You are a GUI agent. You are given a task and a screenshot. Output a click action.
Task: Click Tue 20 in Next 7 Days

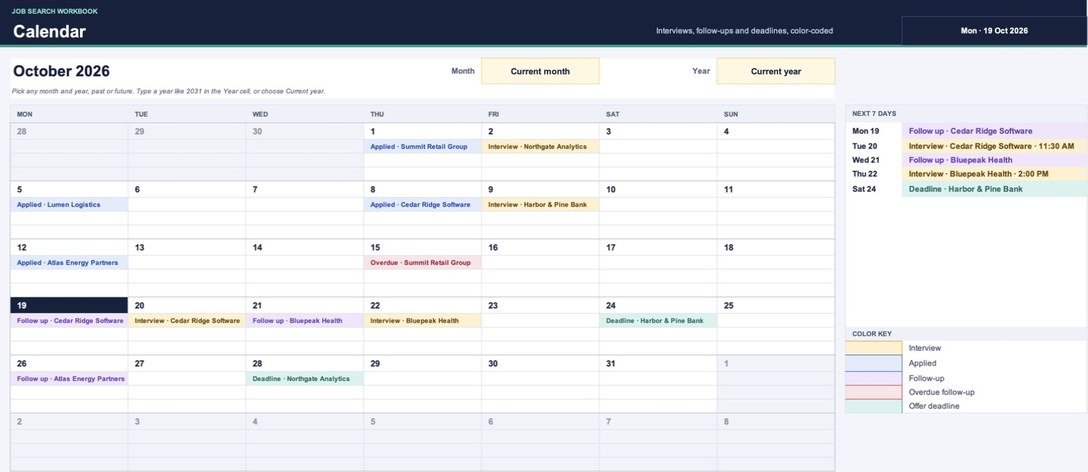[865, 146]
